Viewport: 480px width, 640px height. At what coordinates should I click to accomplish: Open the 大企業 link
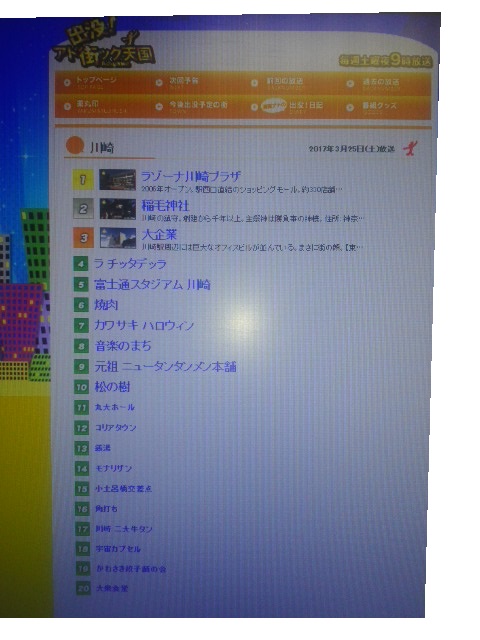point(159,234)
